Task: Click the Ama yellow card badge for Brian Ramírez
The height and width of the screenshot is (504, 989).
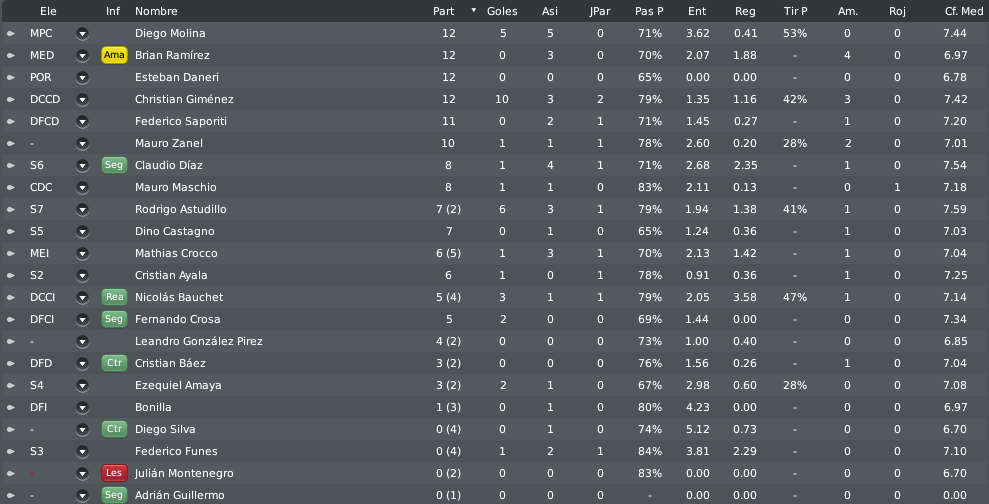Action: (114, 56)
